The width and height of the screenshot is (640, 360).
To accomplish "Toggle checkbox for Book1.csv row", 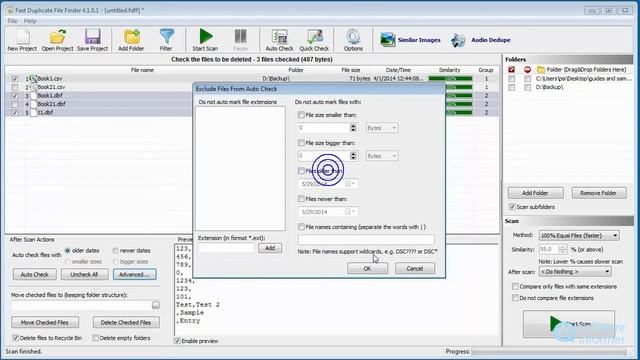I will (x=15, y=78).
